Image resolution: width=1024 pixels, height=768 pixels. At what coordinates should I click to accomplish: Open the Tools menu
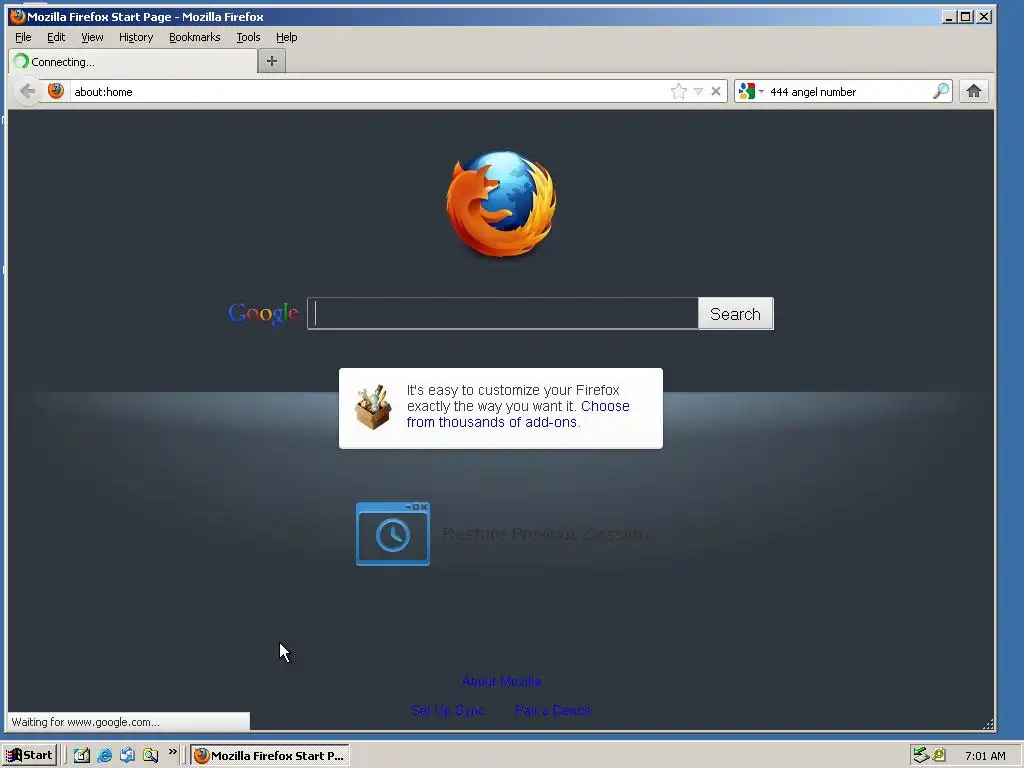coord(248,37)
